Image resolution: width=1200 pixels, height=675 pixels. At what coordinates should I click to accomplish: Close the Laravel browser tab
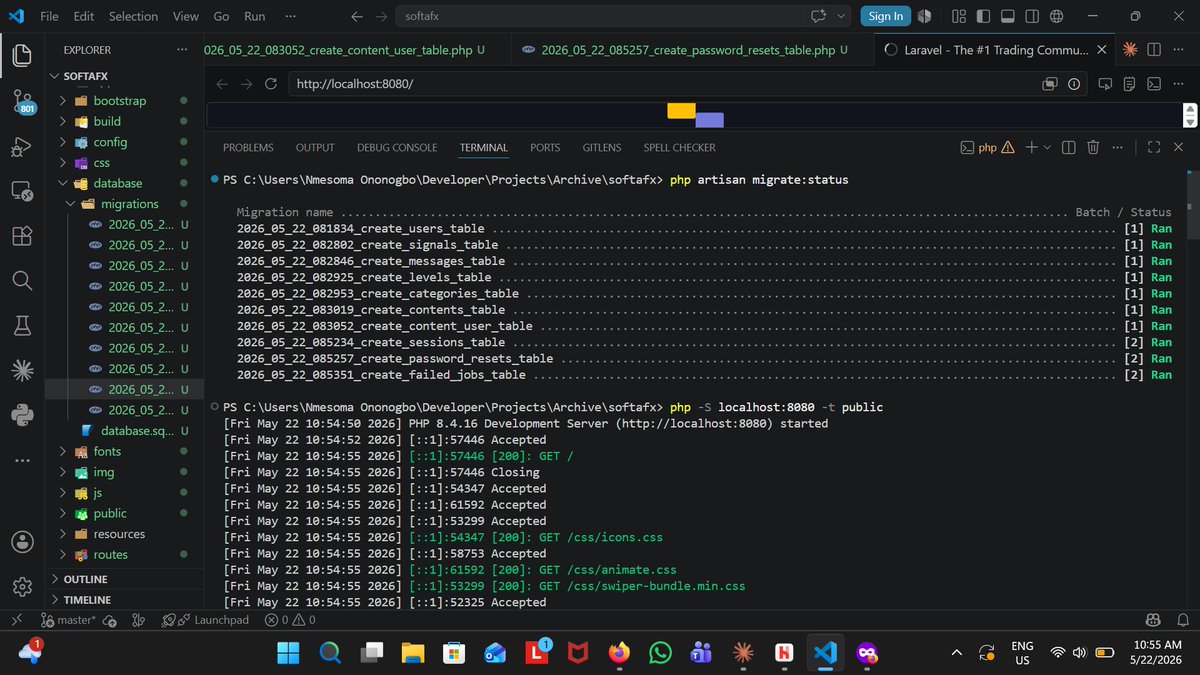click(x=1102, y=49)
